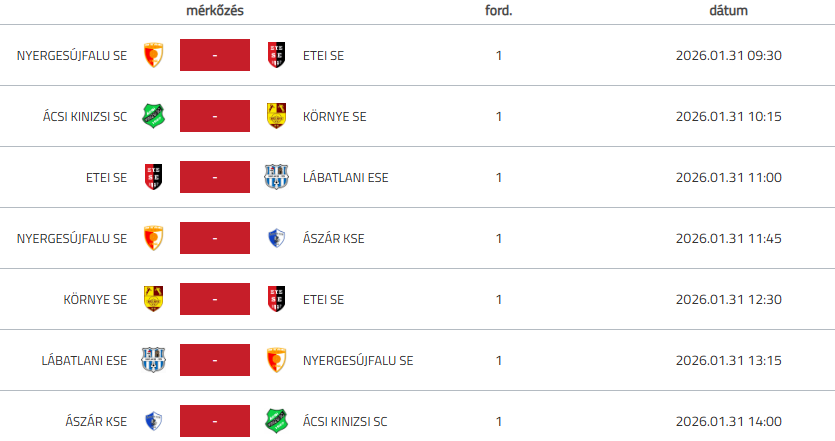Click the "mérkőzés" column header
The width and height of the screenshot is (835, 441).
click(x=215, y=10)
